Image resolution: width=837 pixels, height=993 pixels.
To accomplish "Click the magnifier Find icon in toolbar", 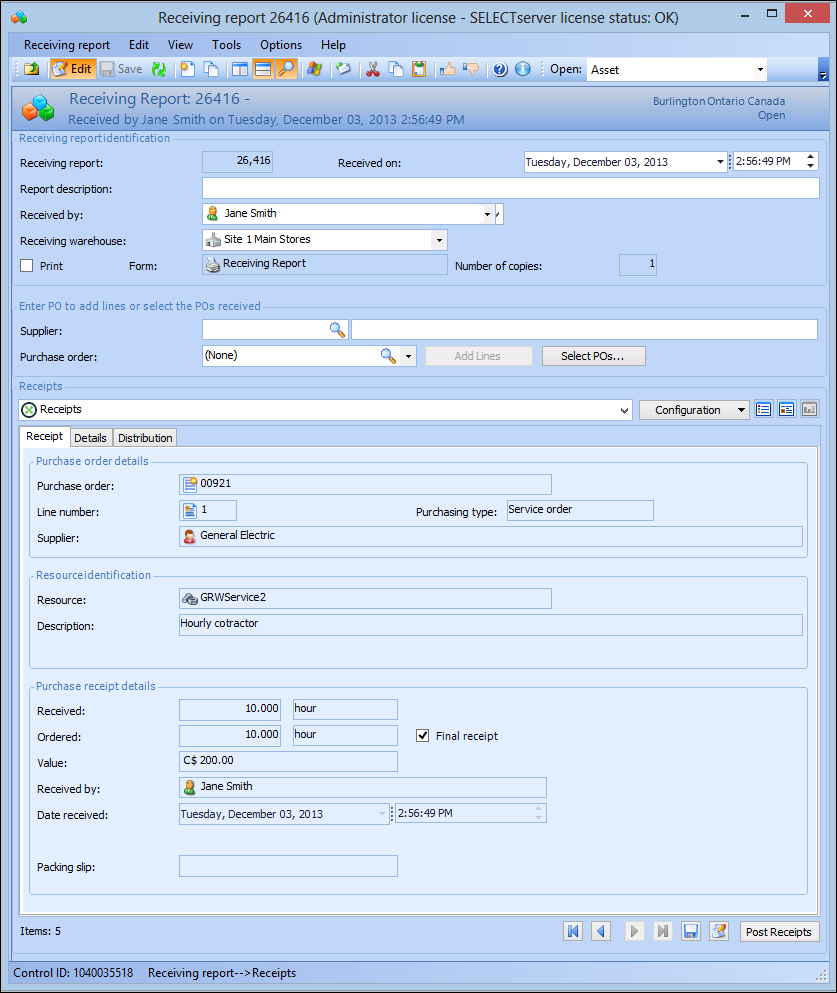I will 286,69.
